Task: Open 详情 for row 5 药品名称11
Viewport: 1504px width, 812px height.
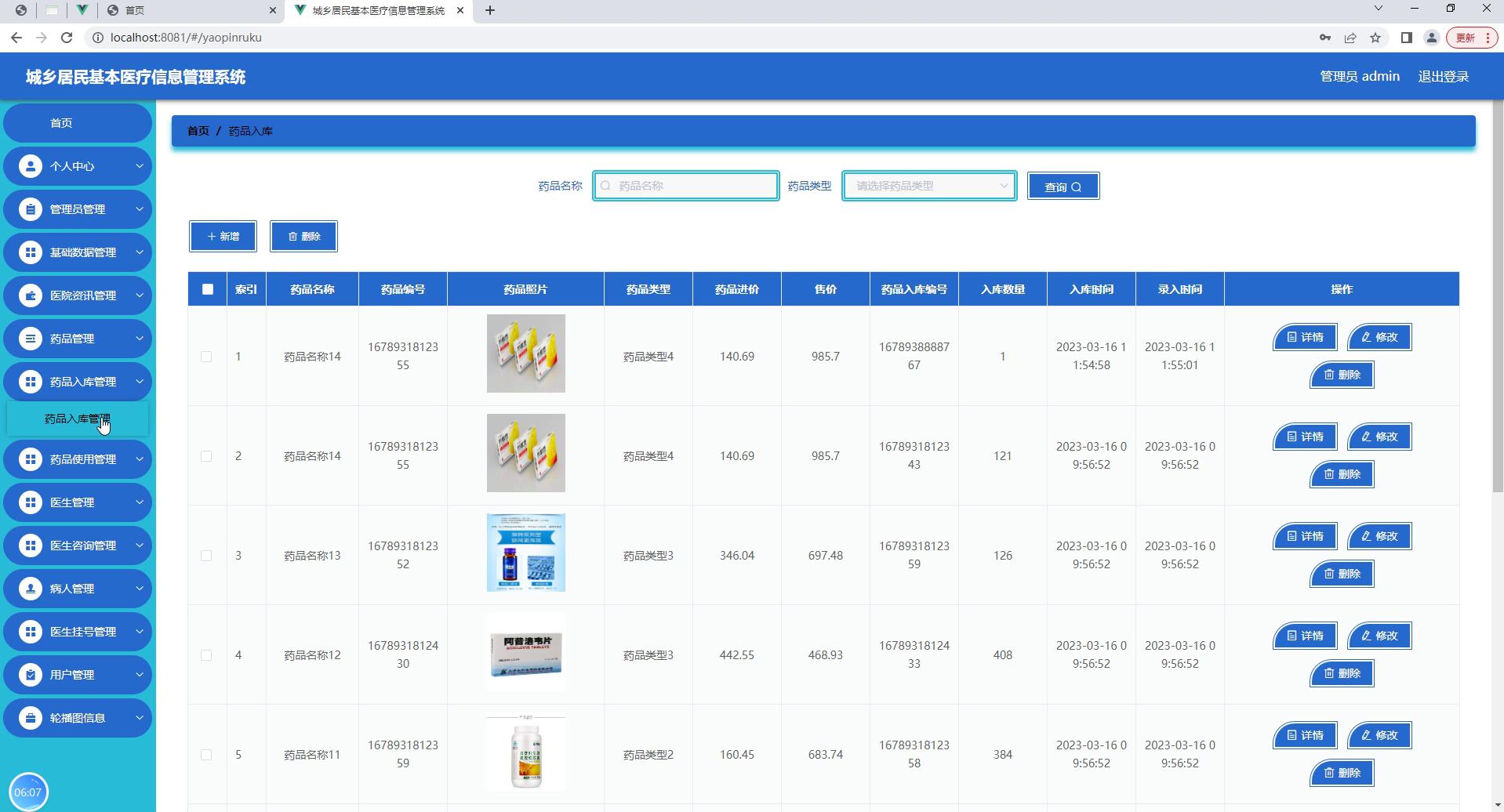Action: (x=1305, y=735)
